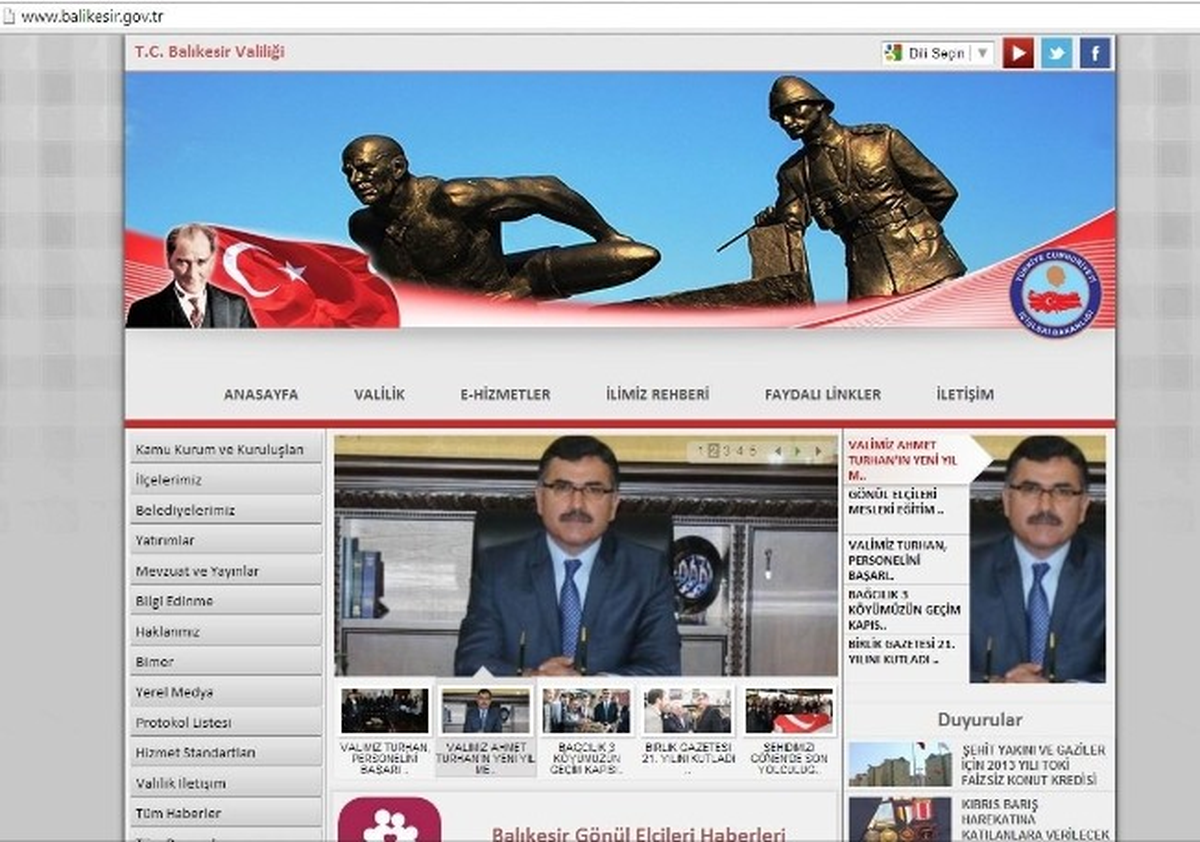Viewport: 1200px width, 842px height.
Task: Go to slide 4 in the slider pager
Action: click(x=739, y=451)
